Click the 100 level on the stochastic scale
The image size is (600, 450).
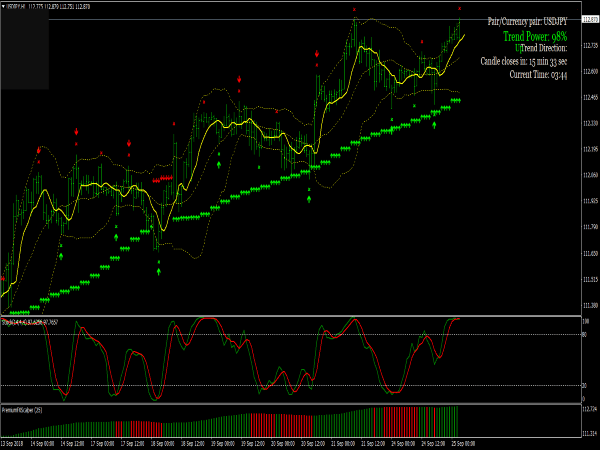585,321
